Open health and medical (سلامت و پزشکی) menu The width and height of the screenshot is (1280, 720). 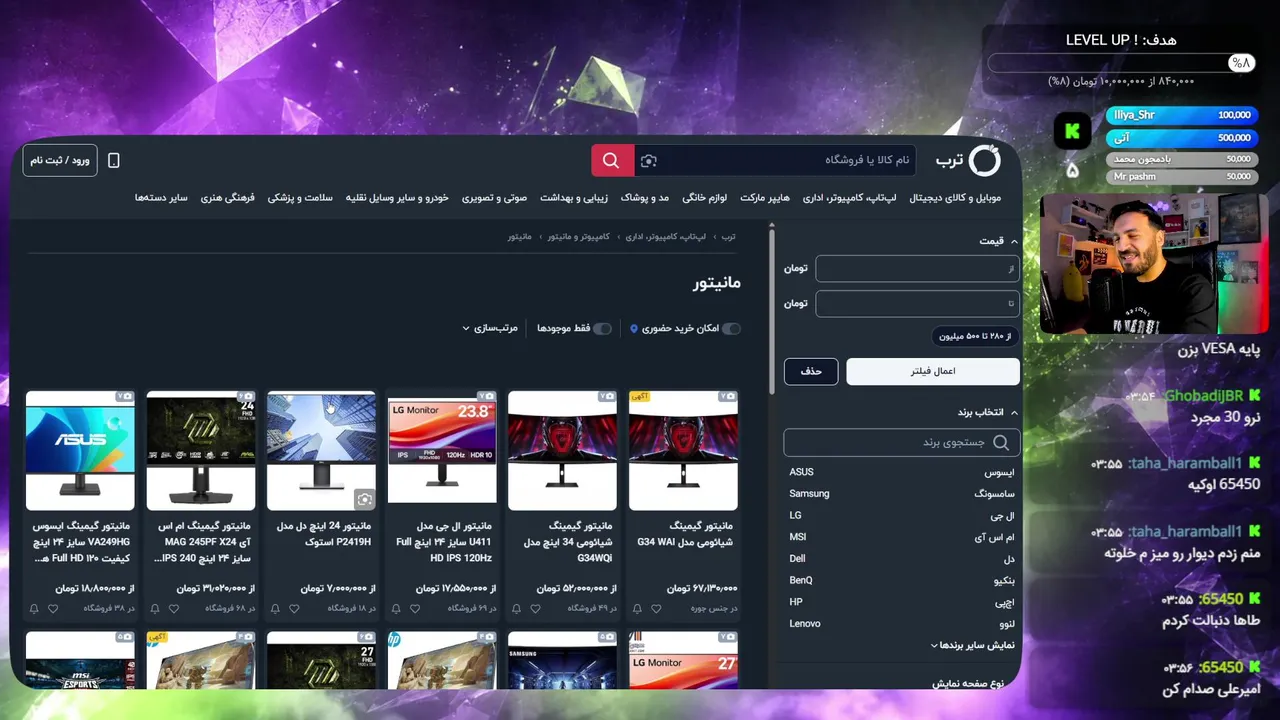(x=300, y=198)
